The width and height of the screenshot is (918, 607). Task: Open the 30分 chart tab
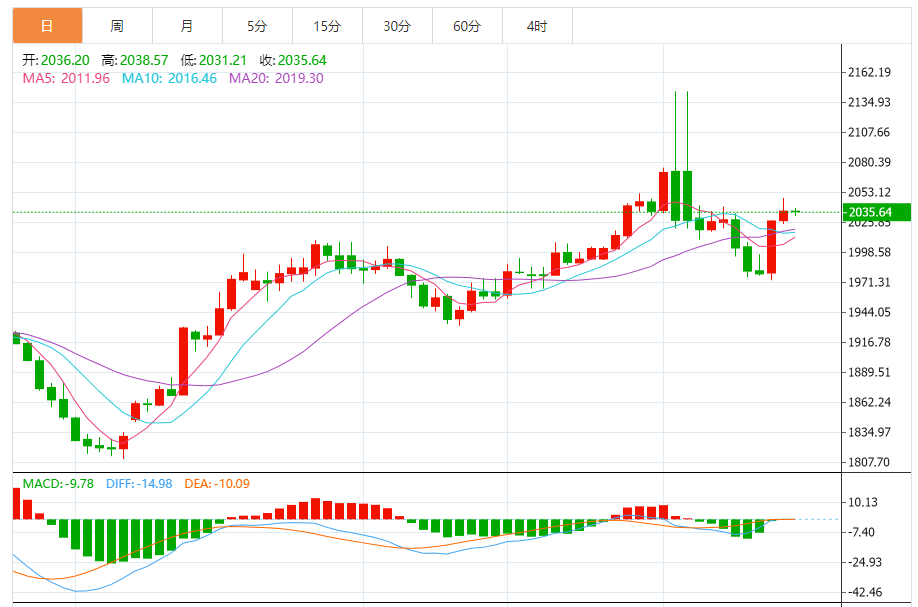(398, 26)
